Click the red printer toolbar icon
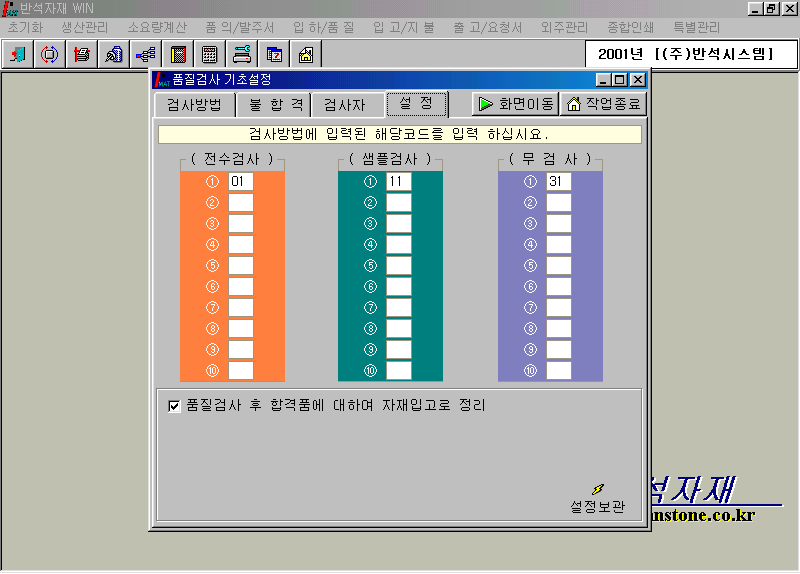The image size is (800, 574). pos(81,54)
